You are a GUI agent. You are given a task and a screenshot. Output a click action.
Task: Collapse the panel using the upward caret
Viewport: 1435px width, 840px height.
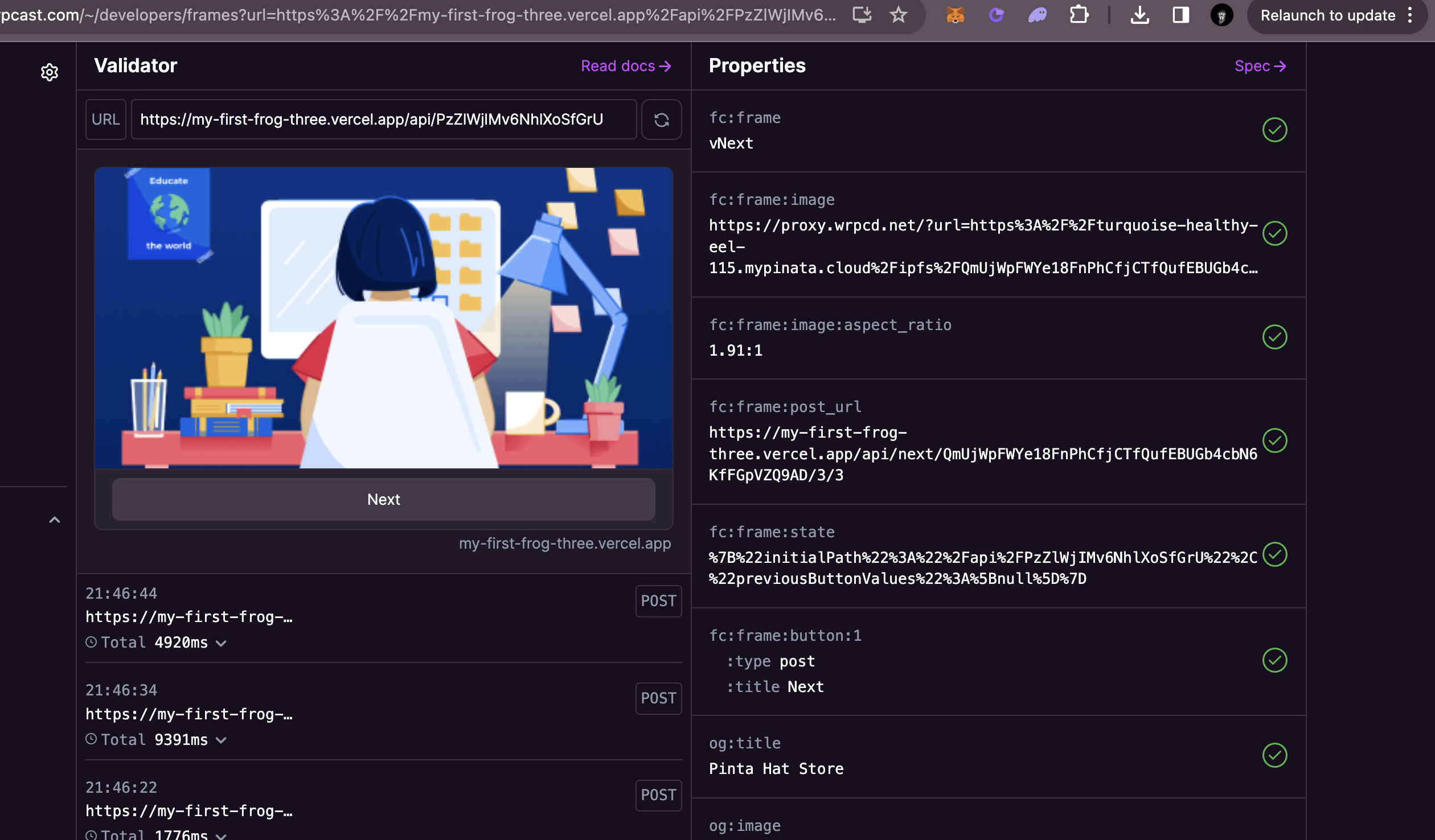[55, 518]
